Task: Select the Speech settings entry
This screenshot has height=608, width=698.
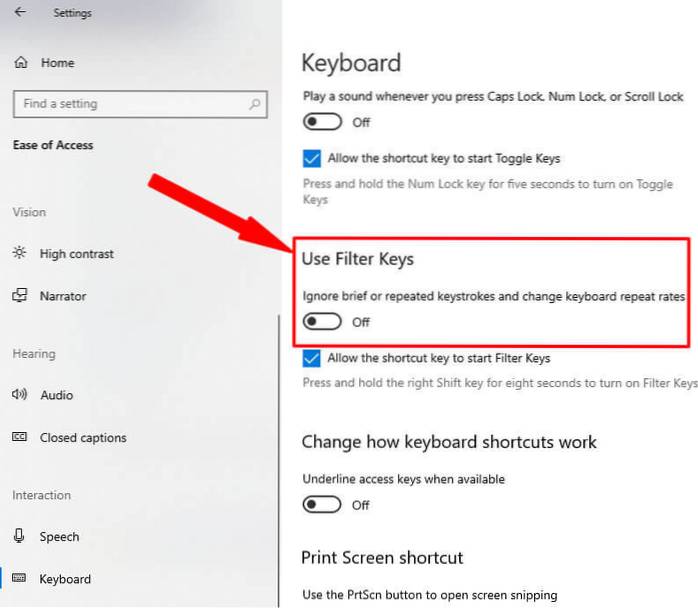Action: 59,537
